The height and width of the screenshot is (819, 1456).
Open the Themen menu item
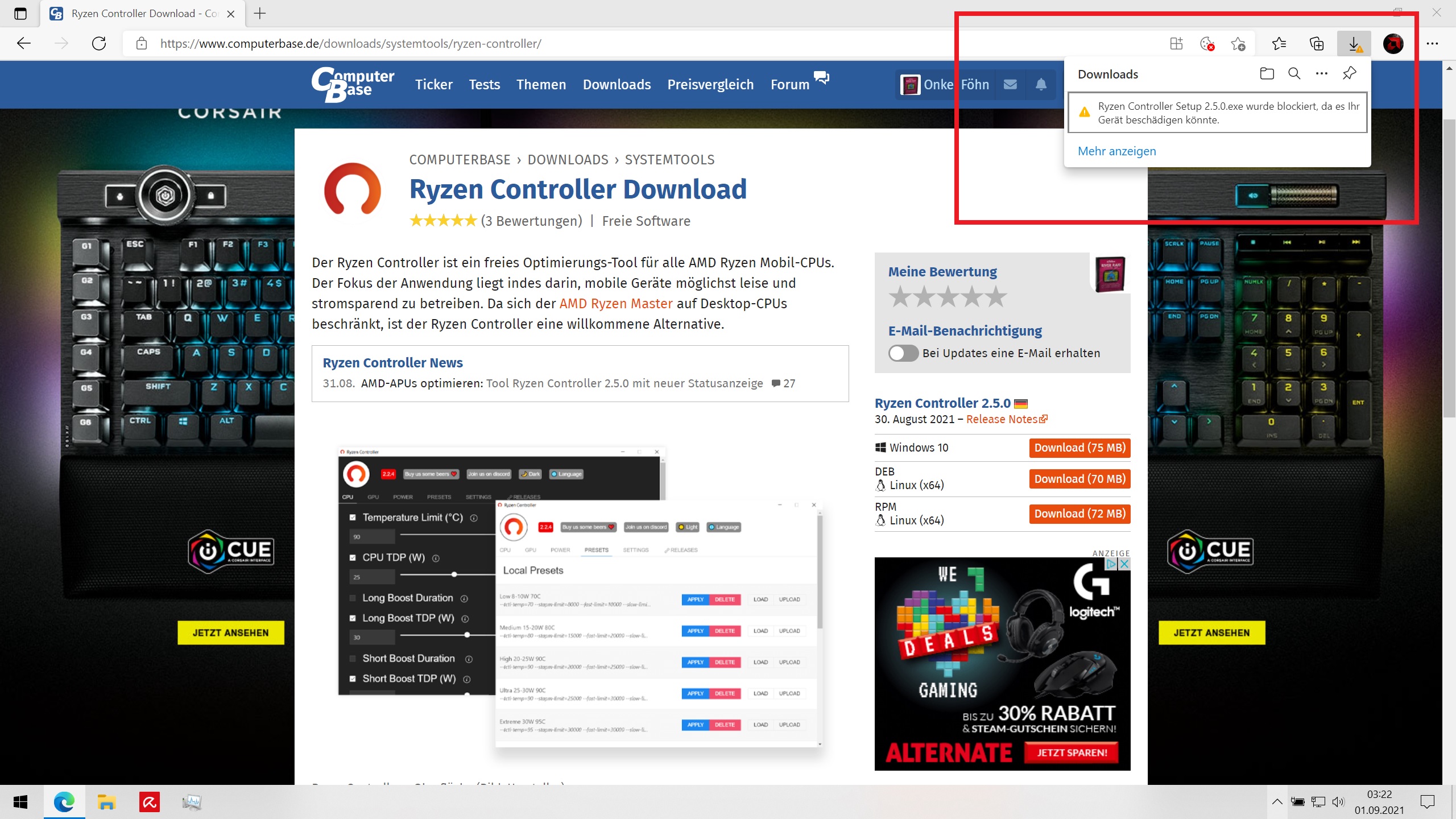tap(541, 85)
